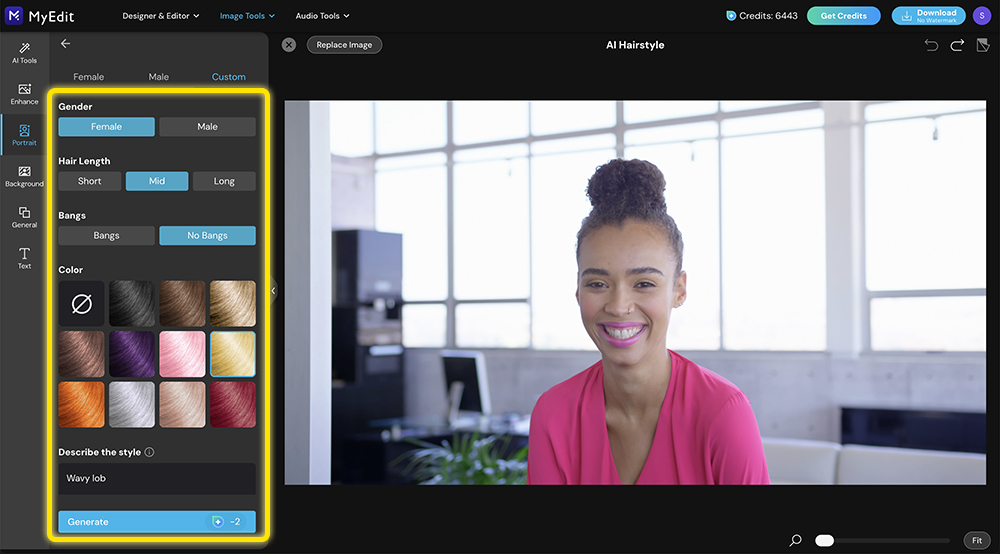Click the Download button
Screen dimensions: 1000x554
tap(928, 16)
